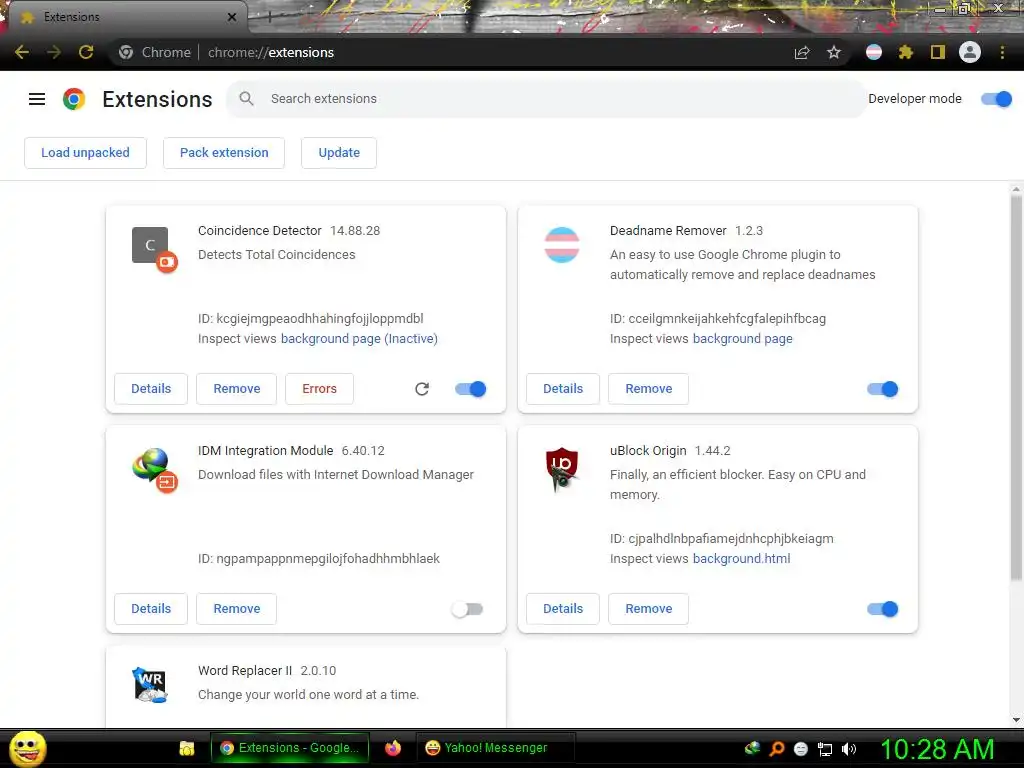The height and width of the screenshot is (768, 1024).
Task: Switch to Extensions - Google taskbar item
Action: click(x=290, y=748)
